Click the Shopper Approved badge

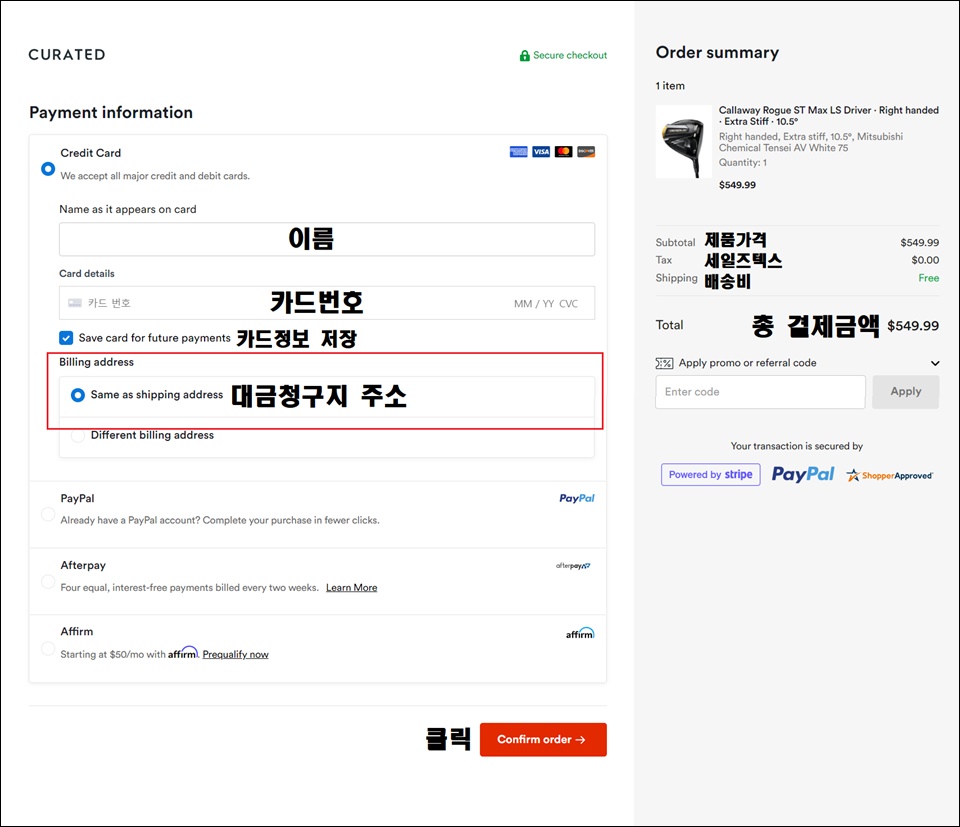pos(890,476)
